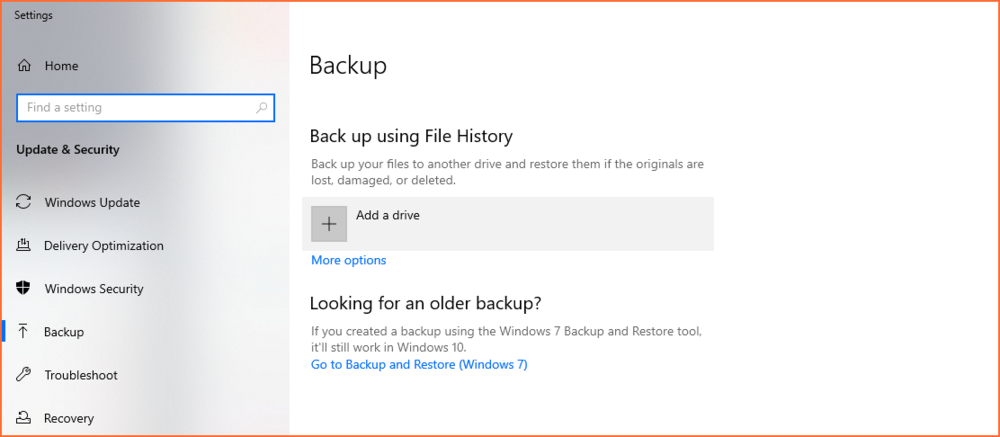The image size is (1000, 437).
Task: Click the Backup upward arrow icon
Action: (24, 332)
